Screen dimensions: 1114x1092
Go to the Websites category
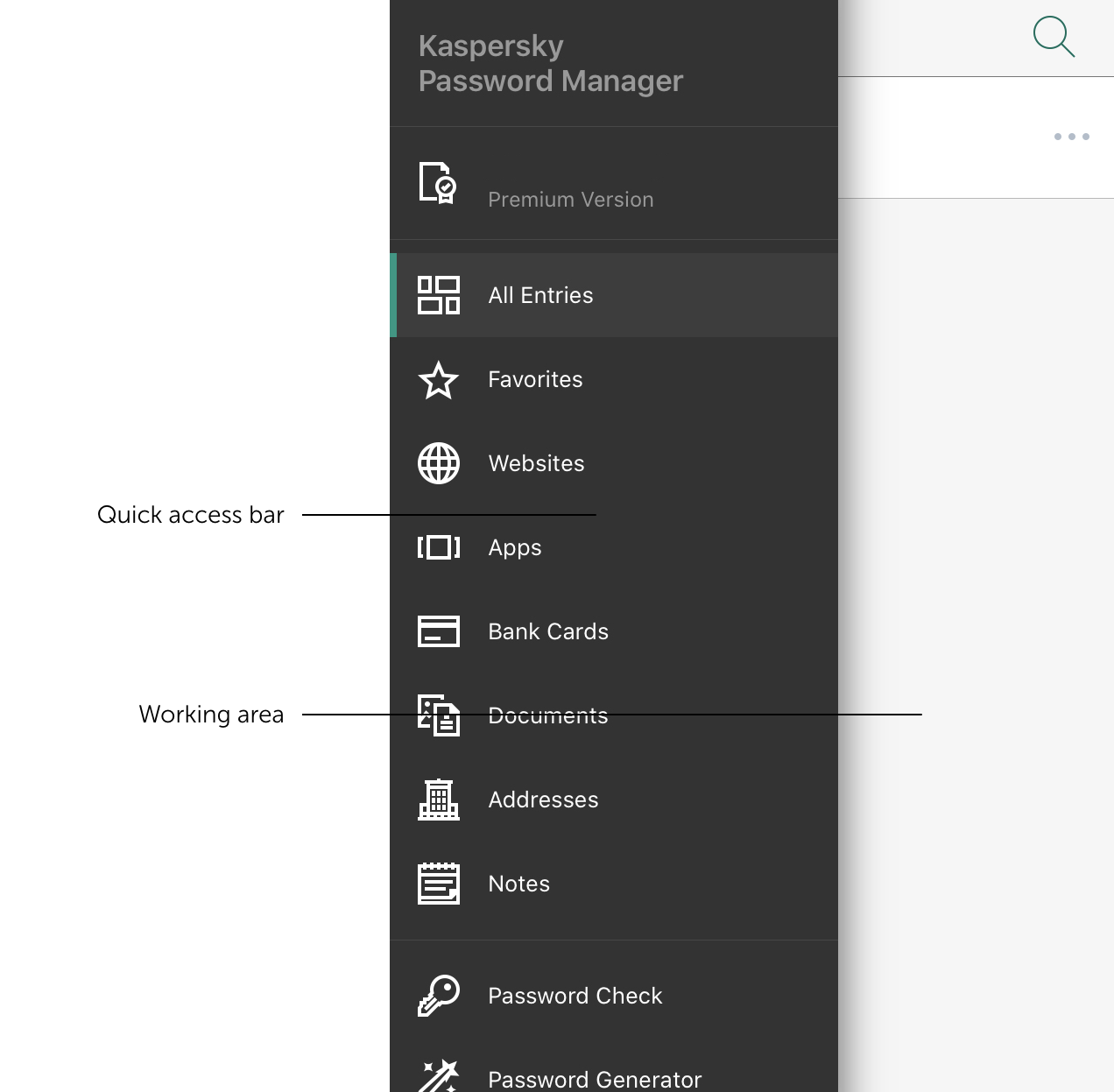pos(536,463)
